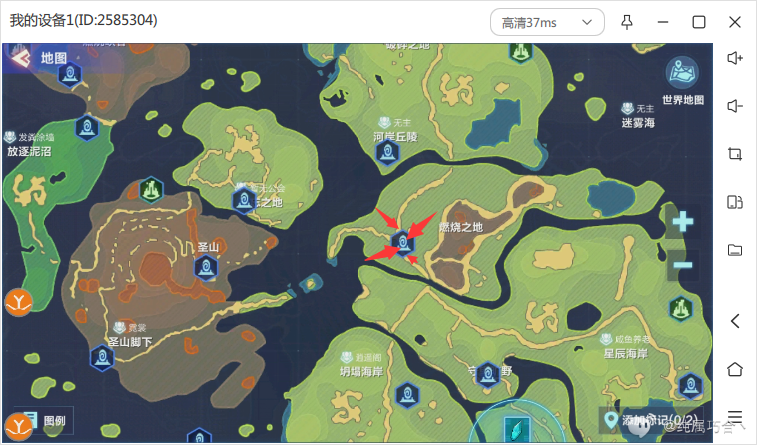Pin the window with the pushpin icon

(x=627, y=22)
